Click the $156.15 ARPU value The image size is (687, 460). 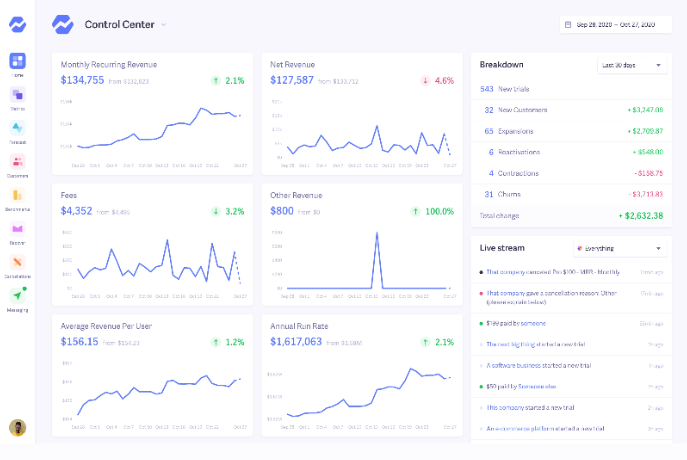[x=79, y=342]
